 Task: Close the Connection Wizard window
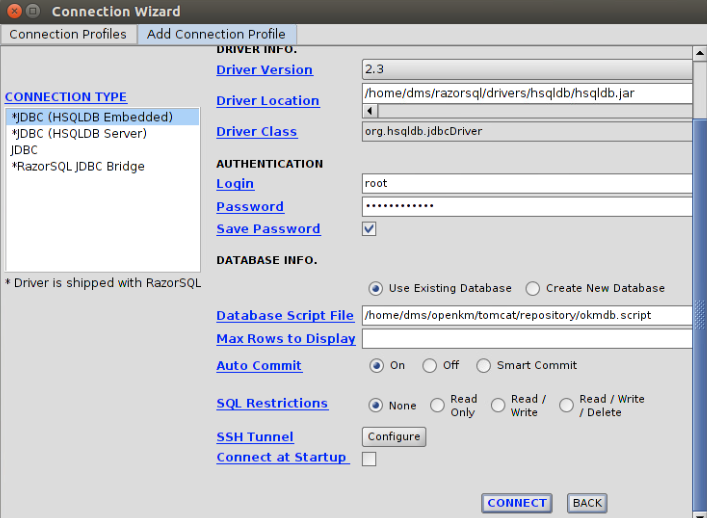(11, 11)
